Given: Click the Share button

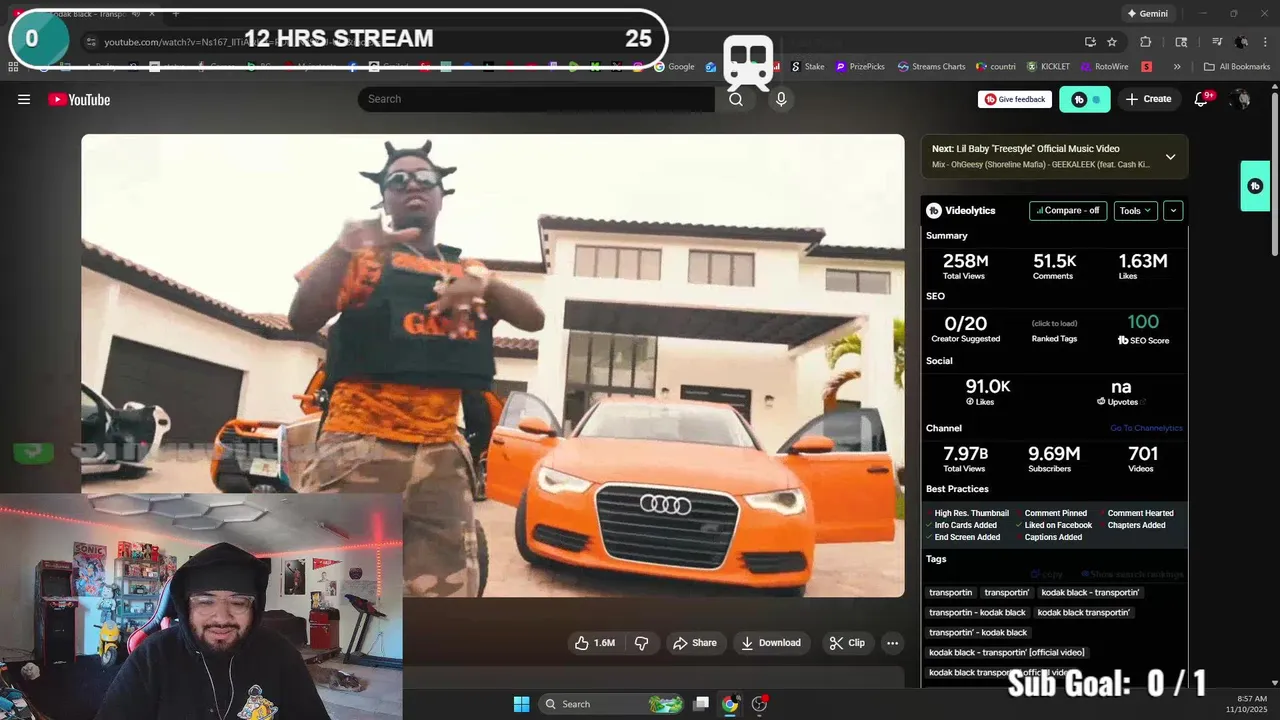Looking at the screenshot, I should coord(695,643).
